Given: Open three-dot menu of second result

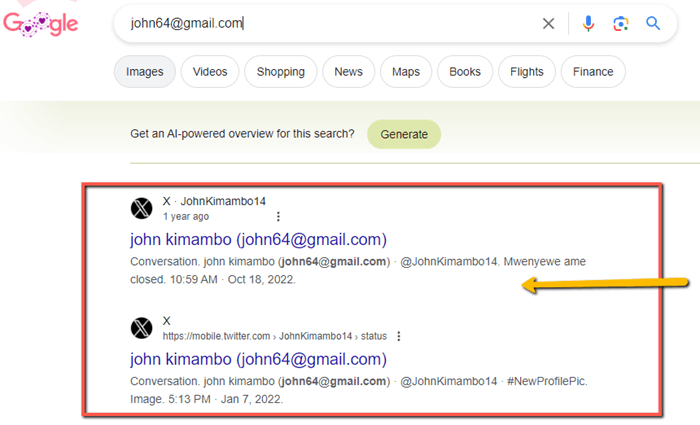Looking at the screenshot, I should (x=398, y=336).
